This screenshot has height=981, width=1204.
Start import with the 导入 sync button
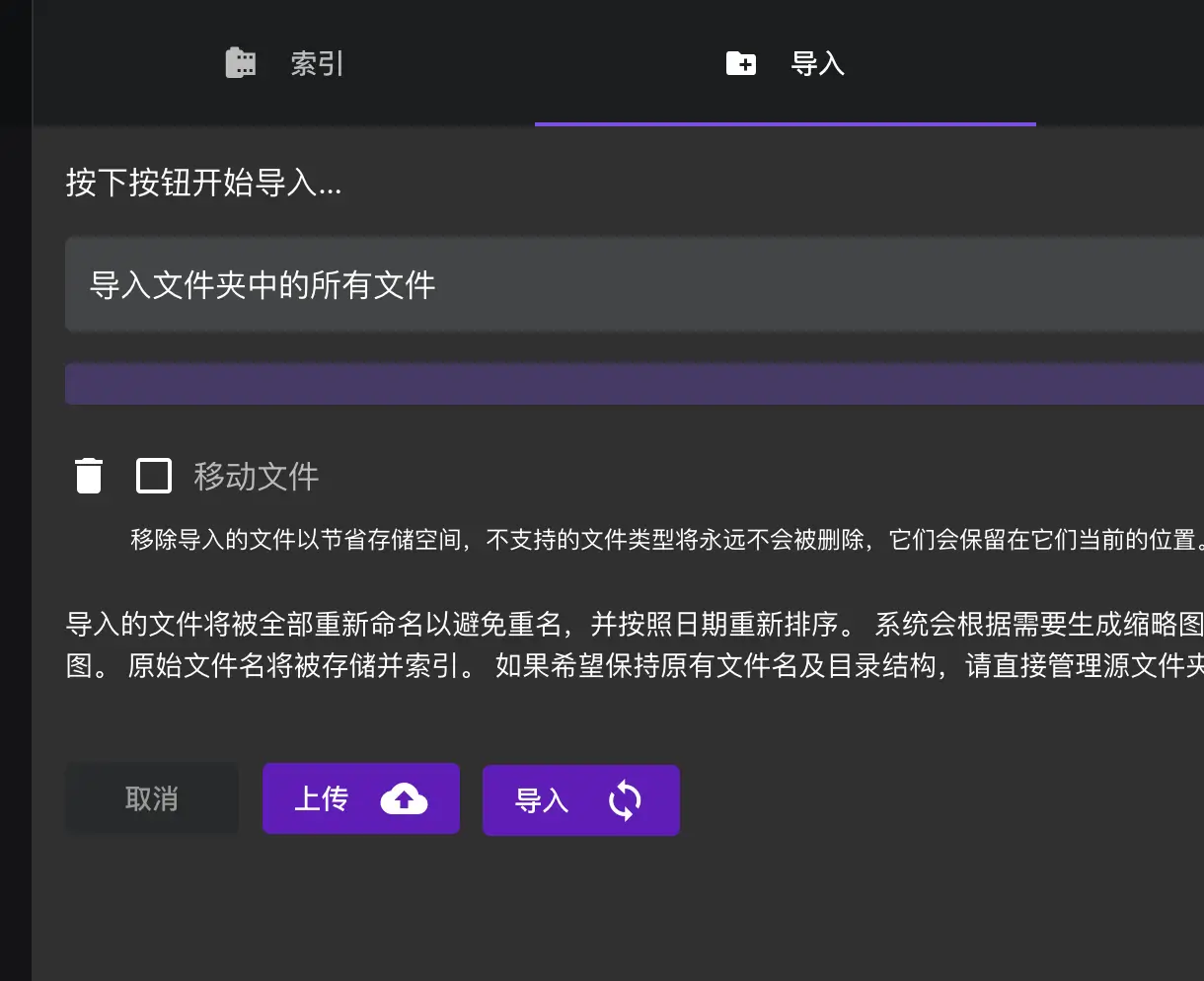pos(580,800)
